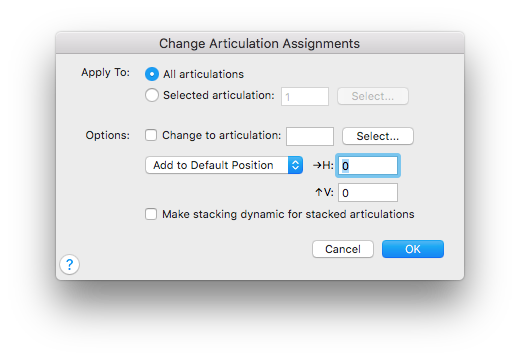Click the Change to articulation number box
Viewport: 520px width, 360px height.
(310, 136)
